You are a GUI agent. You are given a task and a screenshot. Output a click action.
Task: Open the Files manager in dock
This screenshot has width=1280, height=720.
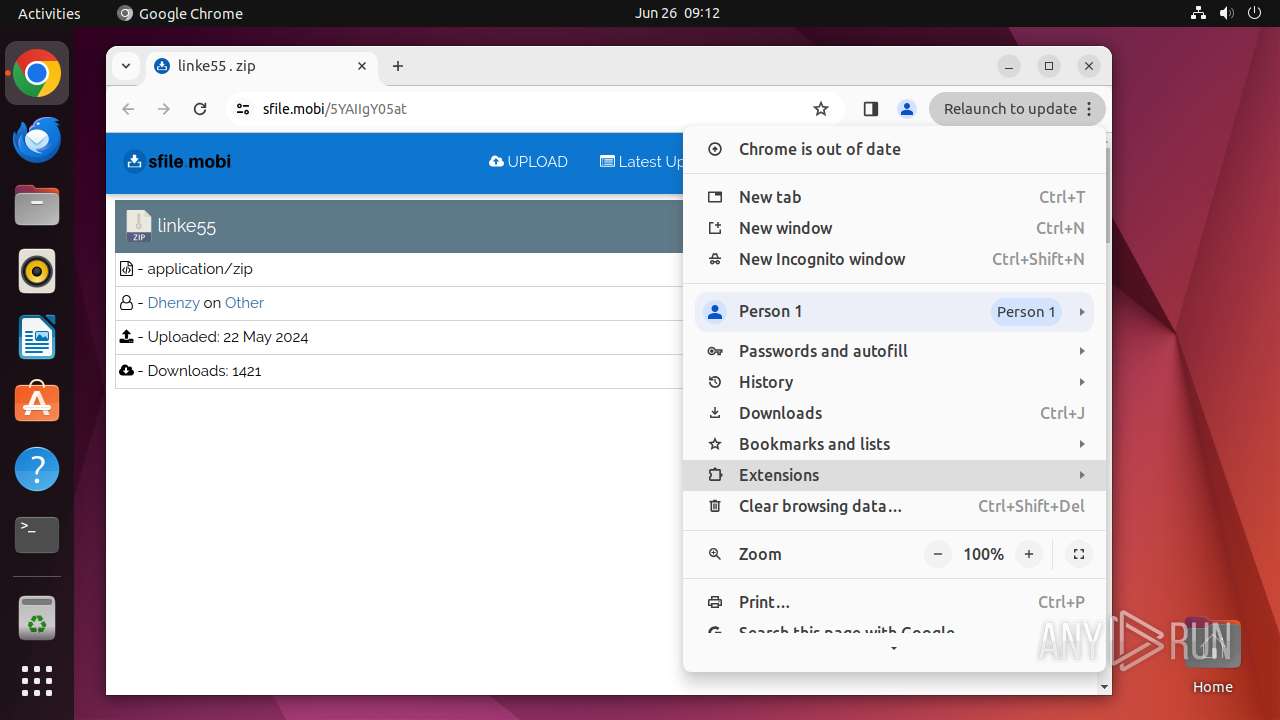click(37, 206)
